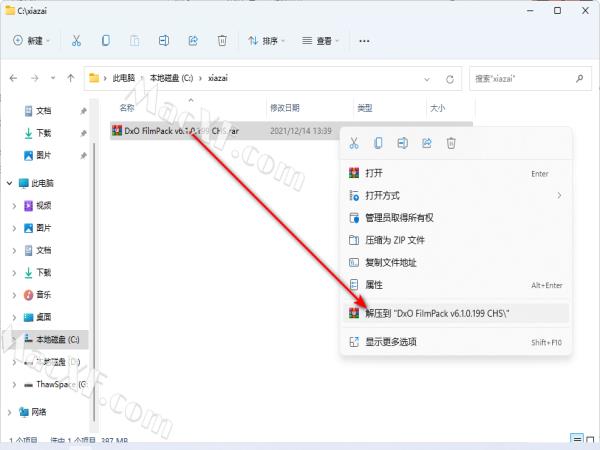This screenshot has height=450, width=600.
Task: Select 网络 in the navigation pane
Action: [x=39, y=412]
